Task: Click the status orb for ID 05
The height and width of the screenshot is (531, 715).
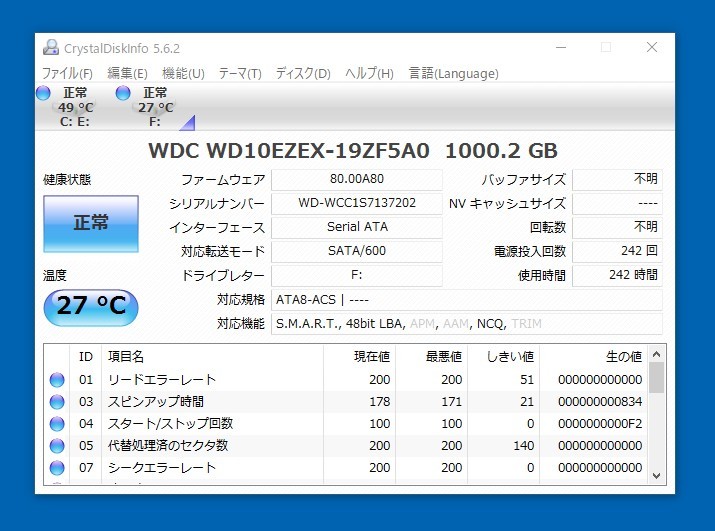Action: 57,446
